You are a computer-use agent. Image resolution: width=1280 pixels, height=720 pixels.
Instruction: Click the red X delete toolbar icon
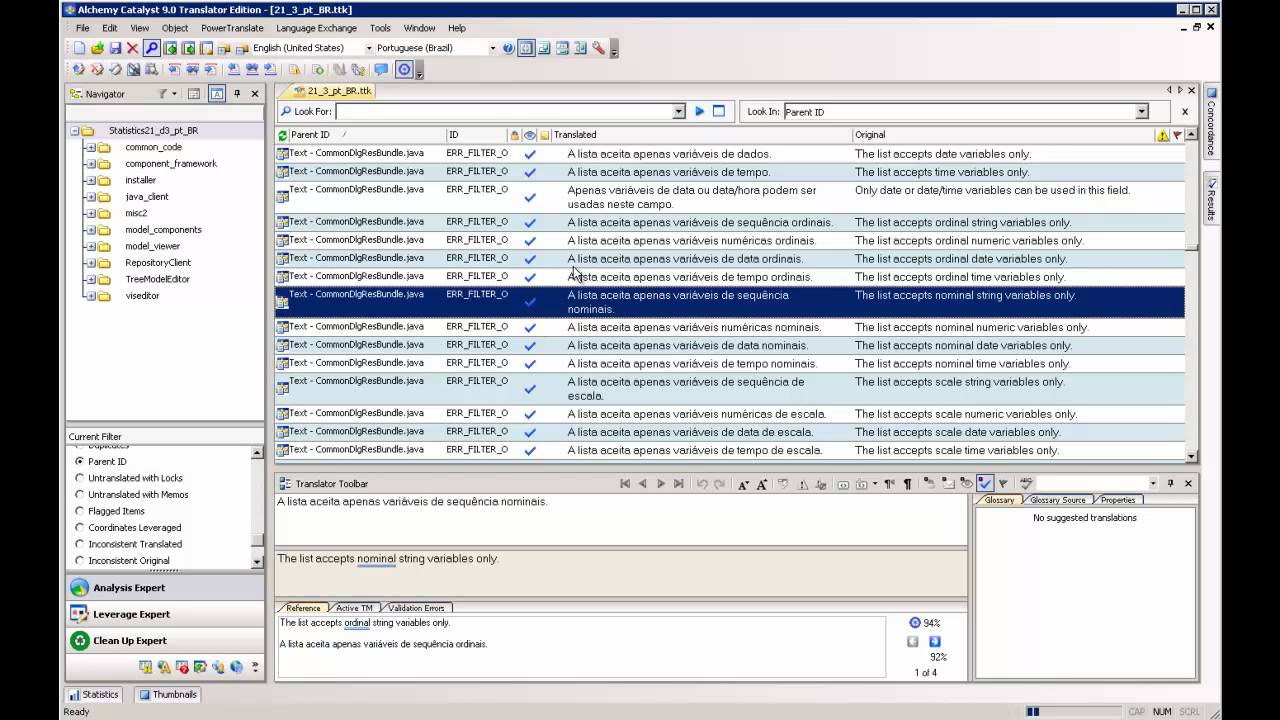coord(132,48)
